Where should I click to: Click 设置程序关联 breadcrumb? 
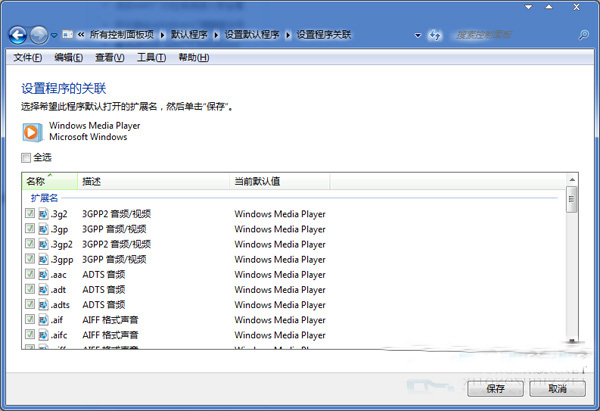point(324,35)
